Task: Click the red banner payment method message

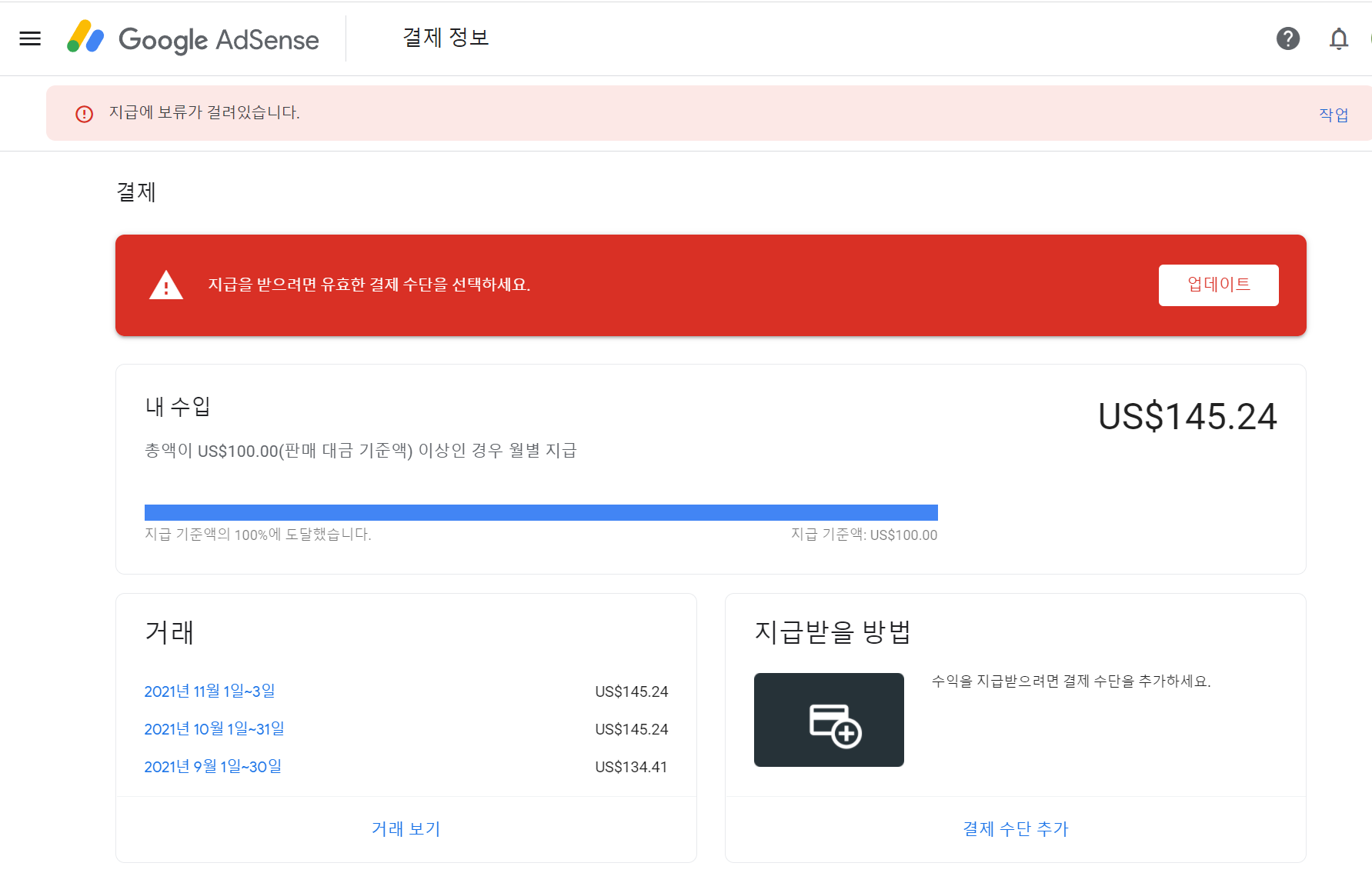Action: click(x=369, y=285)
